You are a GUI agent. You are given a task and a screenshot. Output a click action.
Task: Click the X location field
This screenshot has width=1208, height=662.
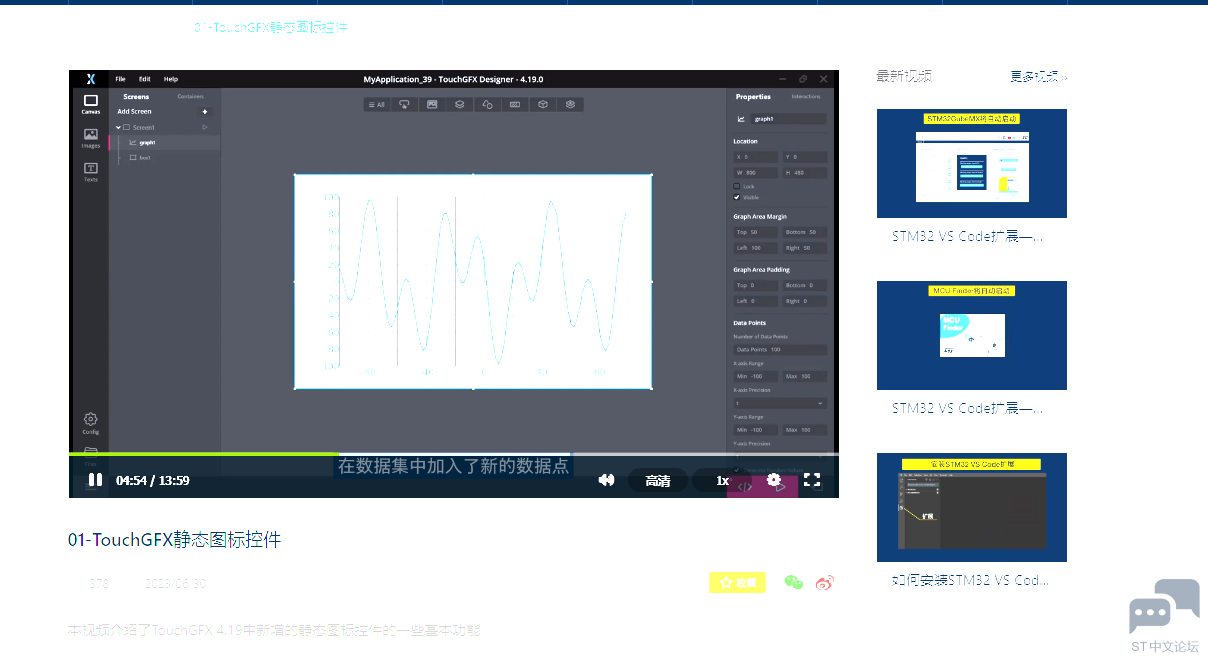click(755, 157)
